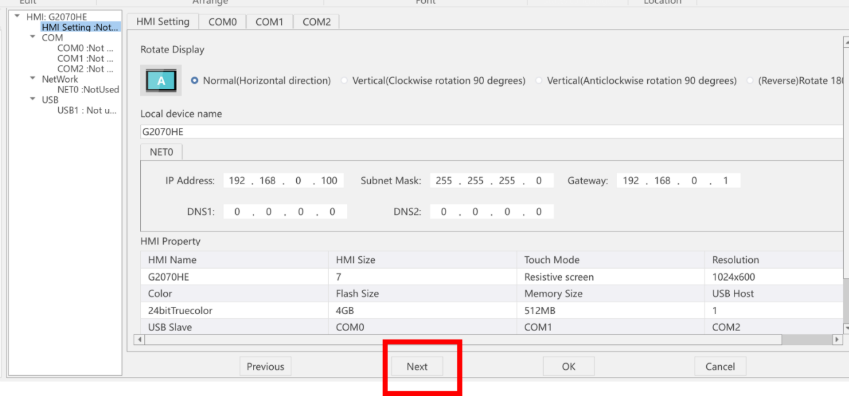
Task: Select Reverse rotate 180 option
Action: [x=750, y=80]
